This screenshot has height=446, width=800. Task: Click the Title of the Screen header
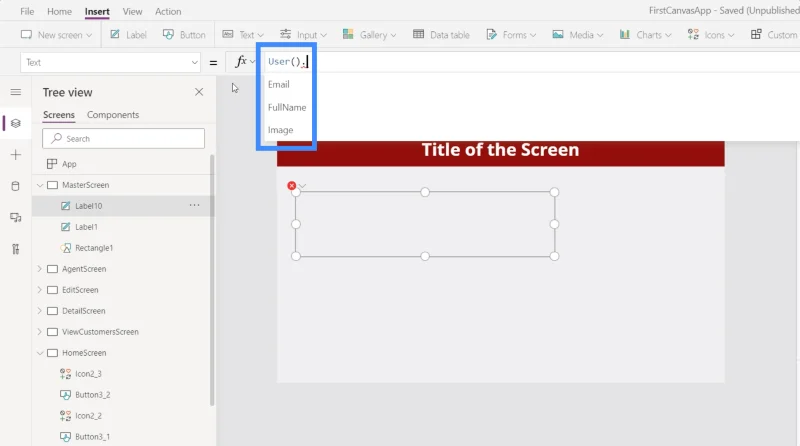(x=501, y=150)
